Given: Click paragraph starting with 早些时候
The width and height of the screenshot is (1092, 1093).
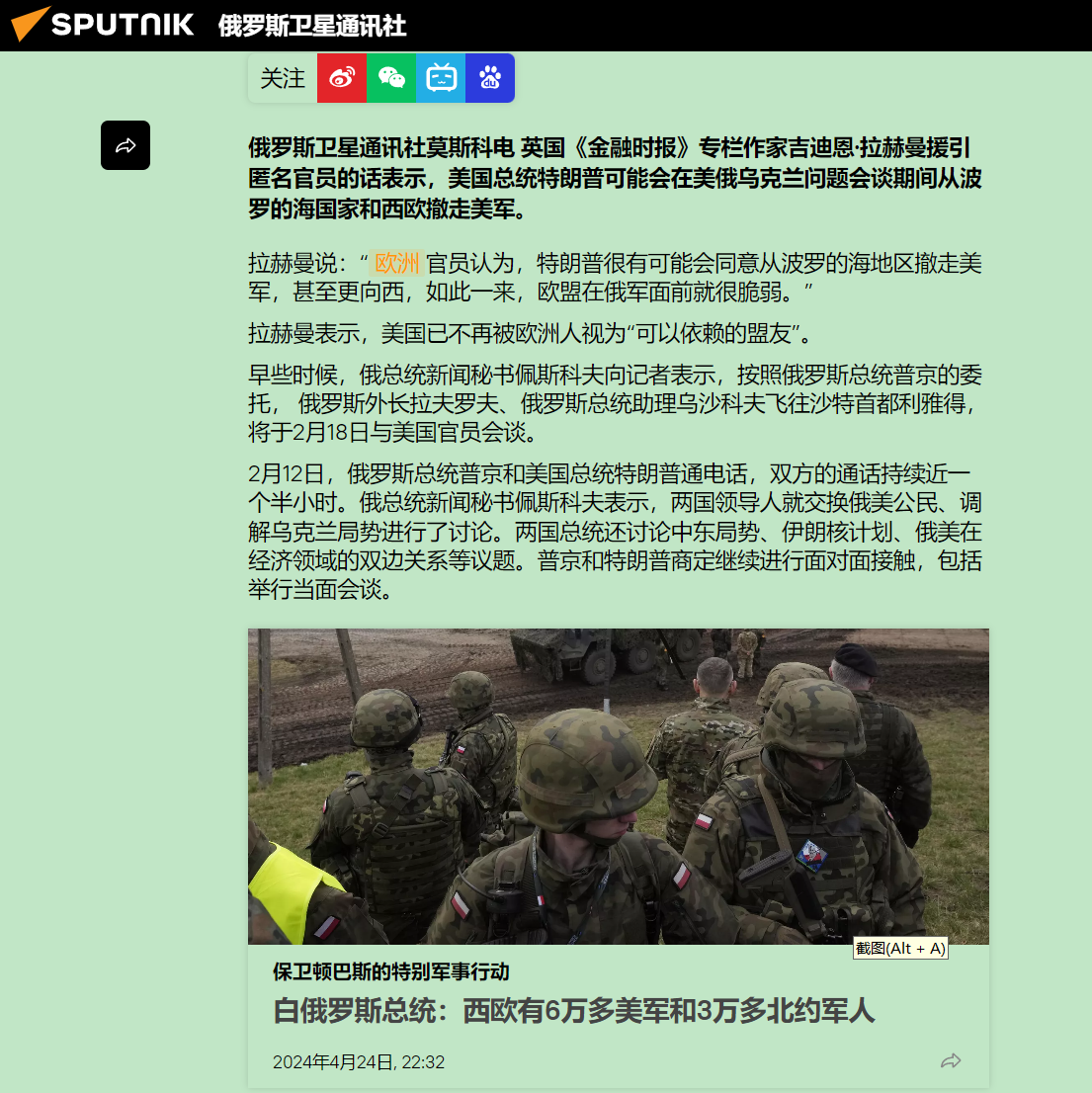Looking at the screenshot, I should tap(615, 403).
